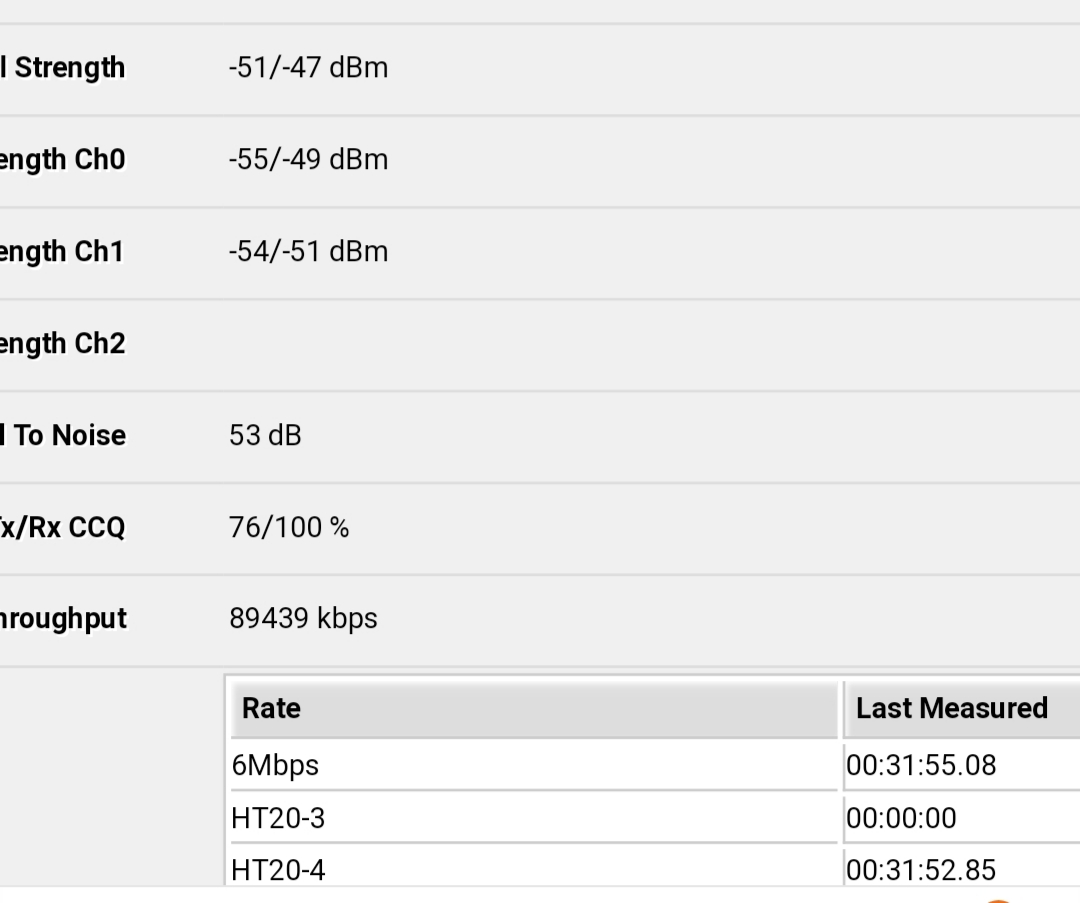Viewport: 1080px width, 903px height.
Task: Click the Signal To Noise label
Action: point(65,436)
